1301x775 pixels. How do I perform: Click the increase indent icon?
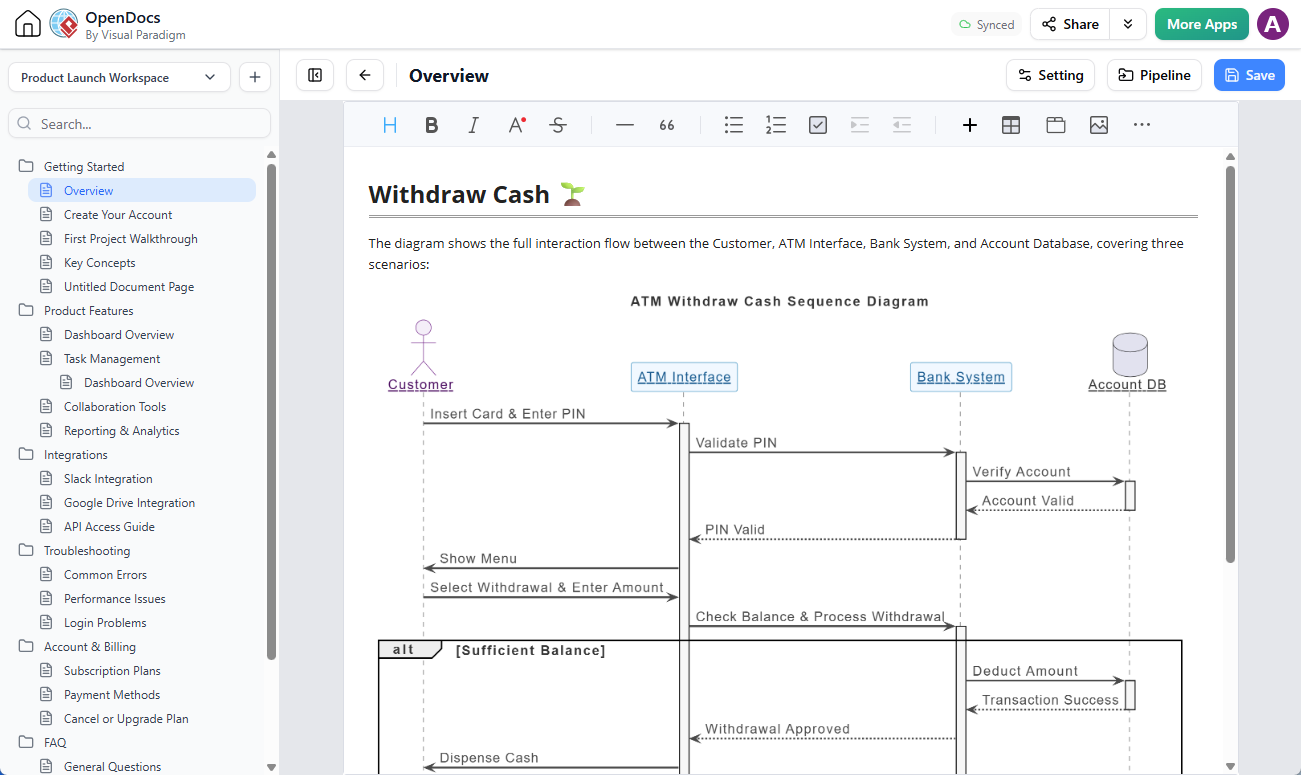pyautogui.click(x=860, y=125)
